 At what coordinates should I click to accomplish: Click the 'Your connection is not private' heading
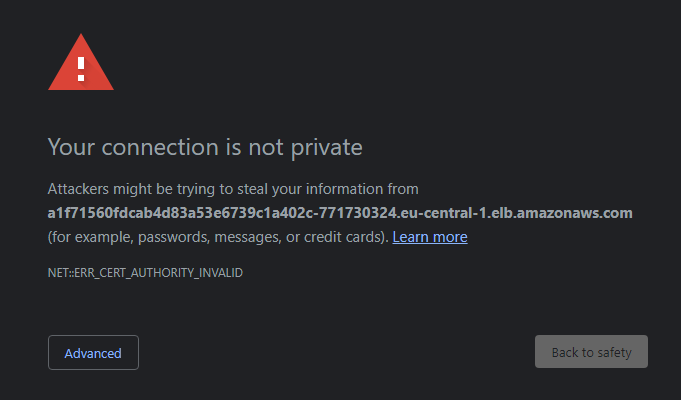pos(205,148)
